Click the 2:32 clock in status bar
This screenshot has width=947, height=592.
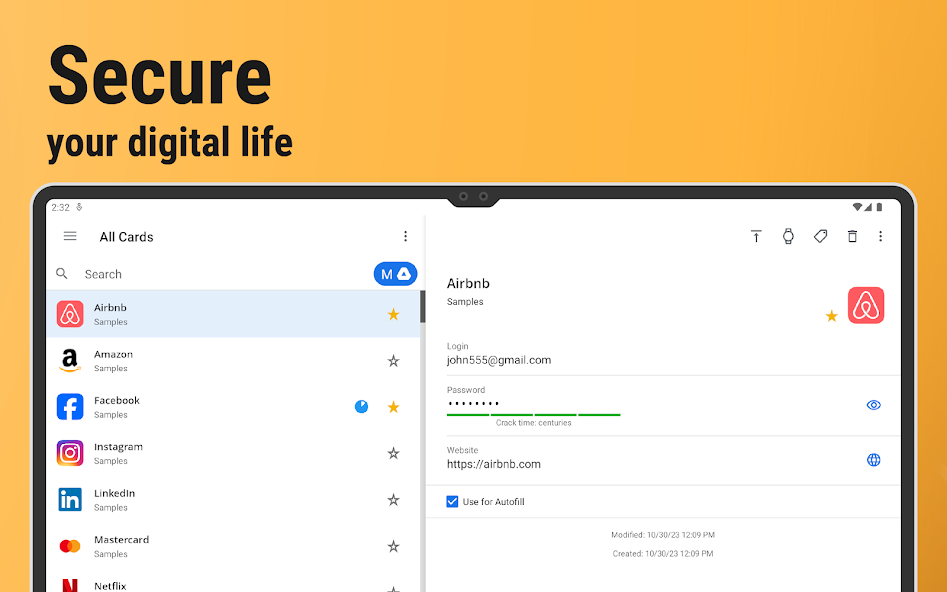tap(60, 207)
